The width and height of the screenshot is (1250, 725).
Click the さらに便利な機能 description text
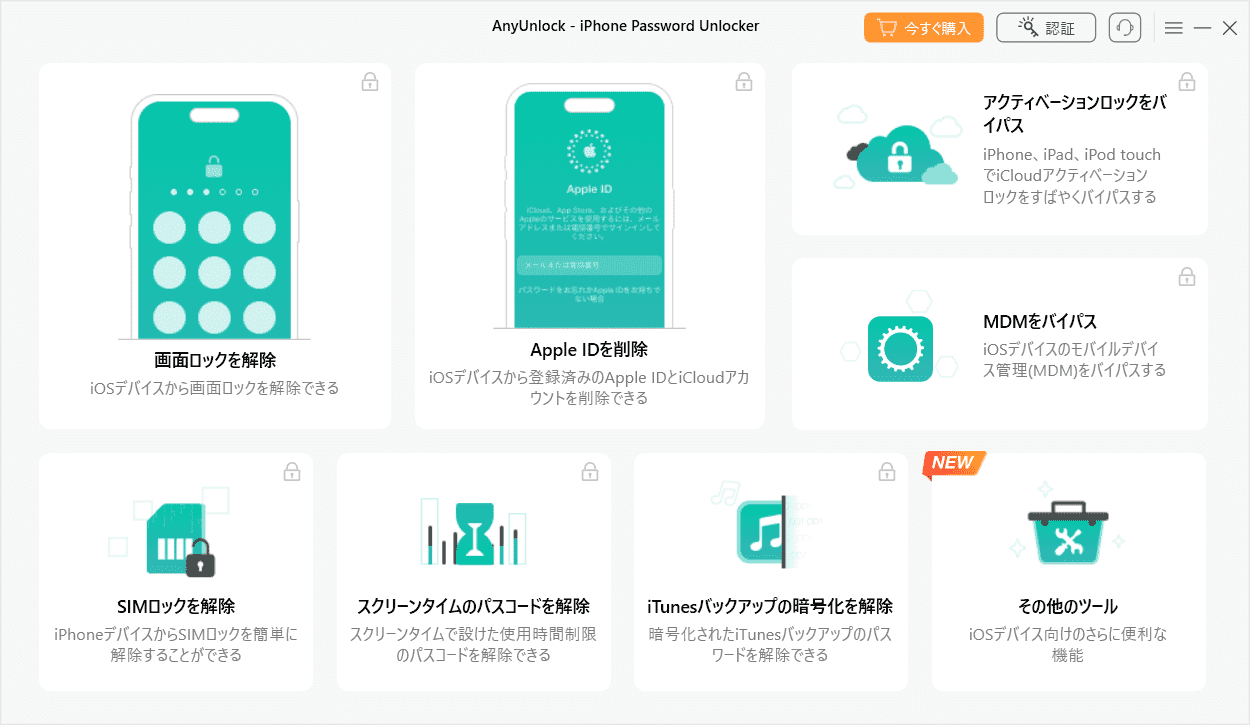click(x=1067, y=645)
